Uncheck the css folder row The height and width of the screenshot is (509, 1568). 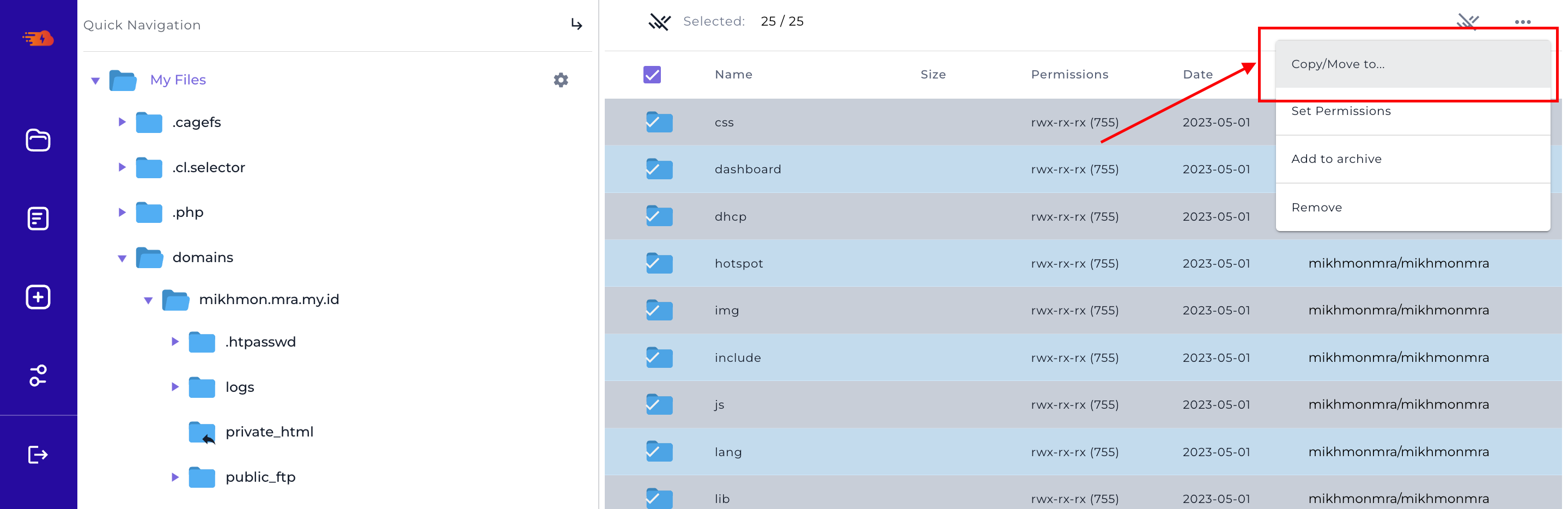[x=659, y=122]
